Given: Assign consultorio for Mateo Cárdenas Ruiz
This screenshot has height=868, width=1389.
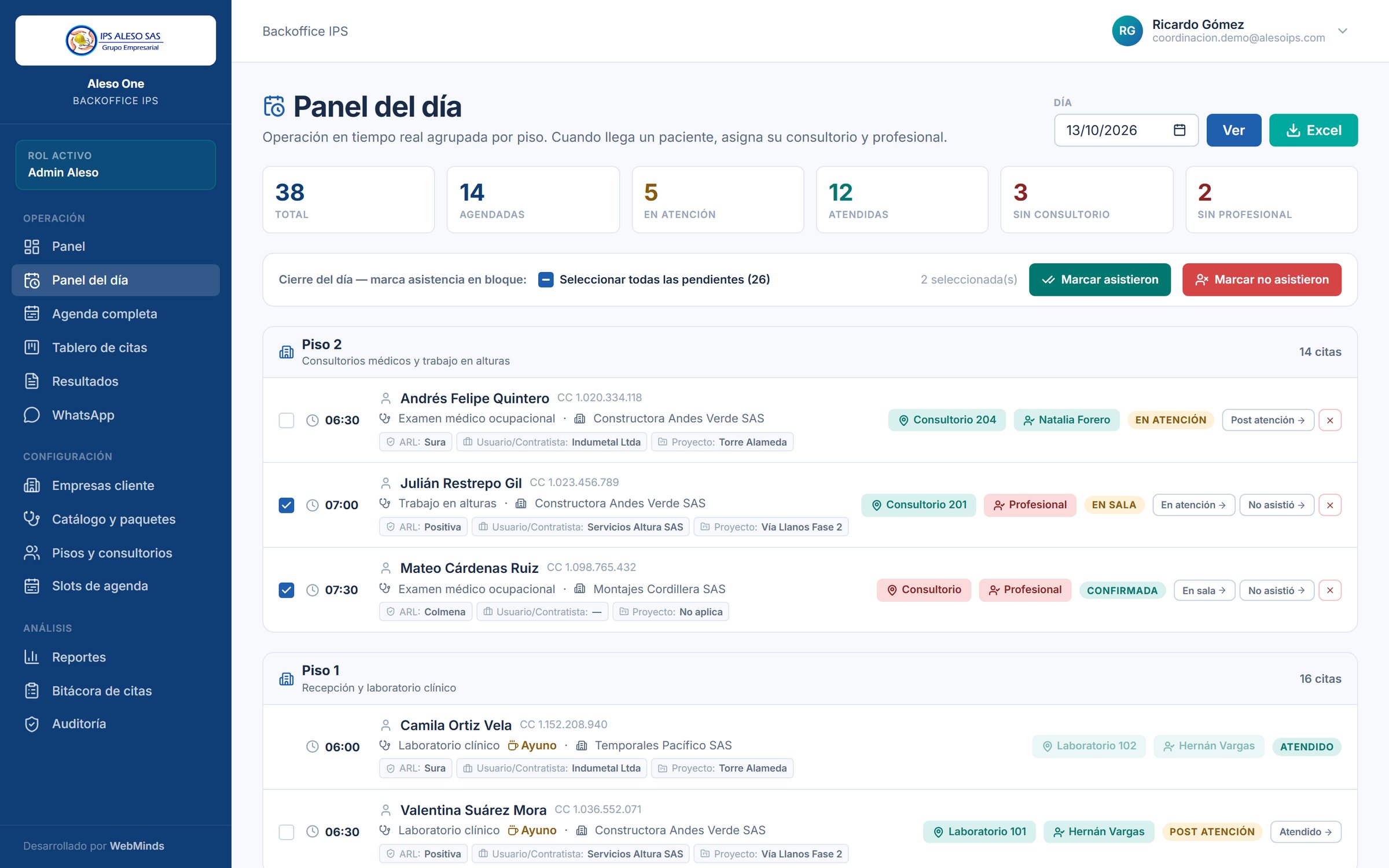Looking at the screenshot, I should click(924, 590).
